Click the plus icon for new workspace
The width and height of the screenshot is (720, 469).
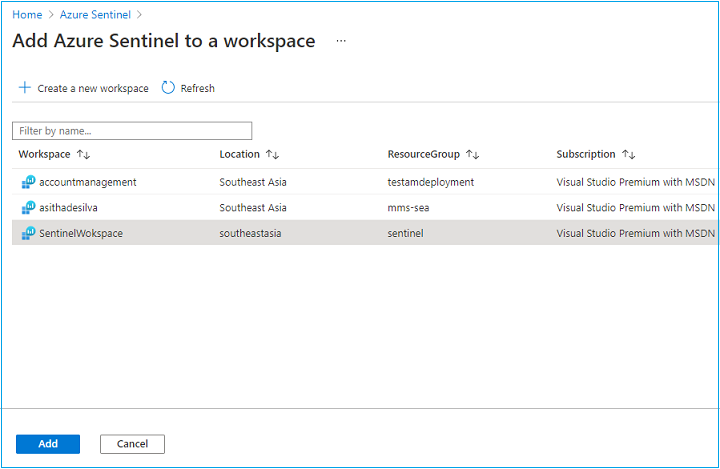click(x=25, y=87)
